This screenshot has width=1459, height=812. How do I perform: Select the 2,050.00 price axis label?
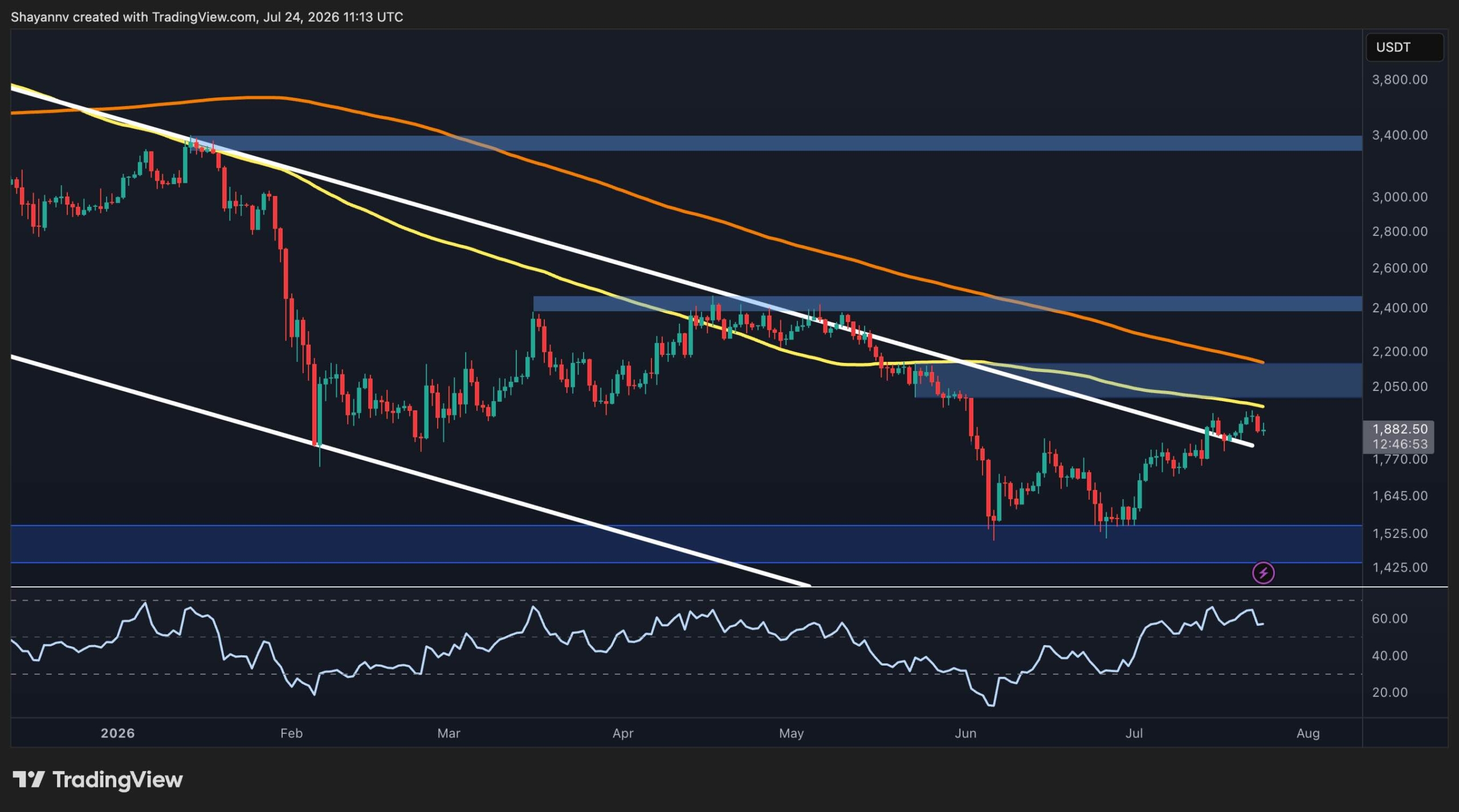pyautogui.click(x=1400, y=386)
